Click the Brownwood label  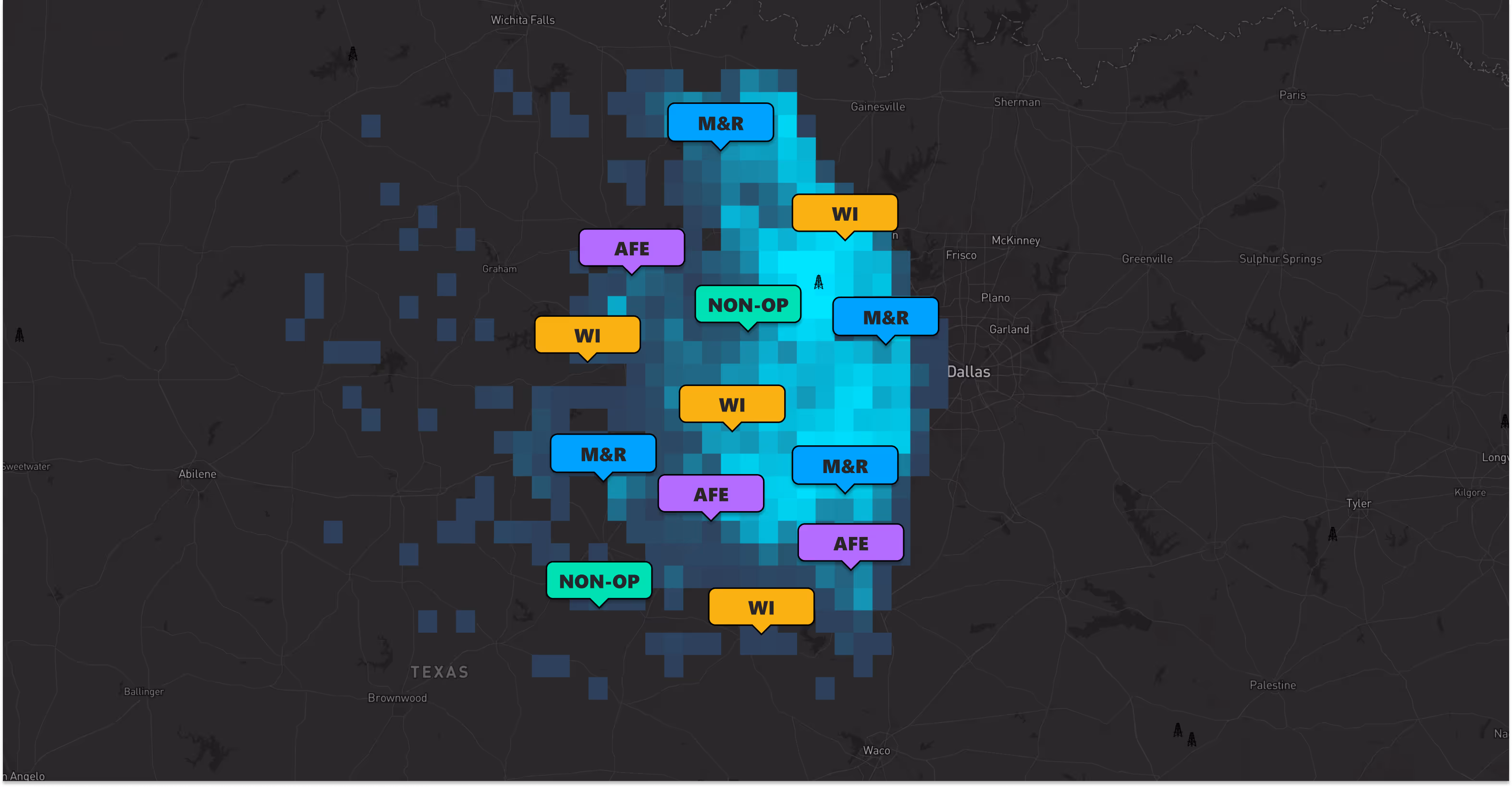tap(397, 698)
